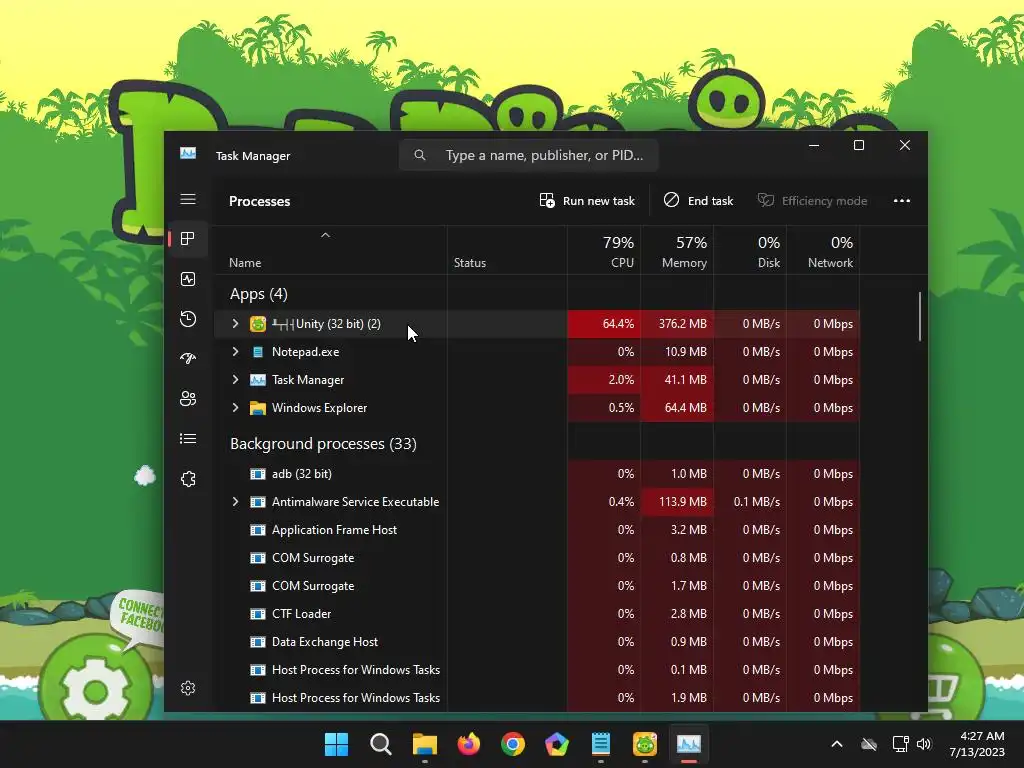This screenshot has height=768, width=1024.
Task: Launch Firefox from the taskbar
Action: [469, 744]
